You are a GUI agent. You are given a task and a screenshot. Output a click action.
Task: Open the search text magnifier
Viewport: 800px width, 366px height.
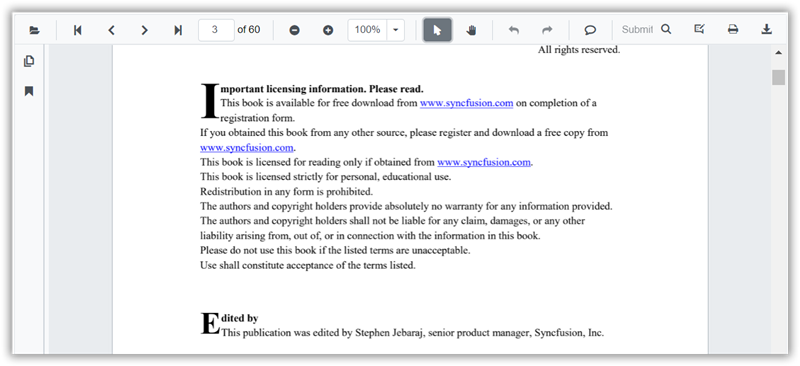666,29
